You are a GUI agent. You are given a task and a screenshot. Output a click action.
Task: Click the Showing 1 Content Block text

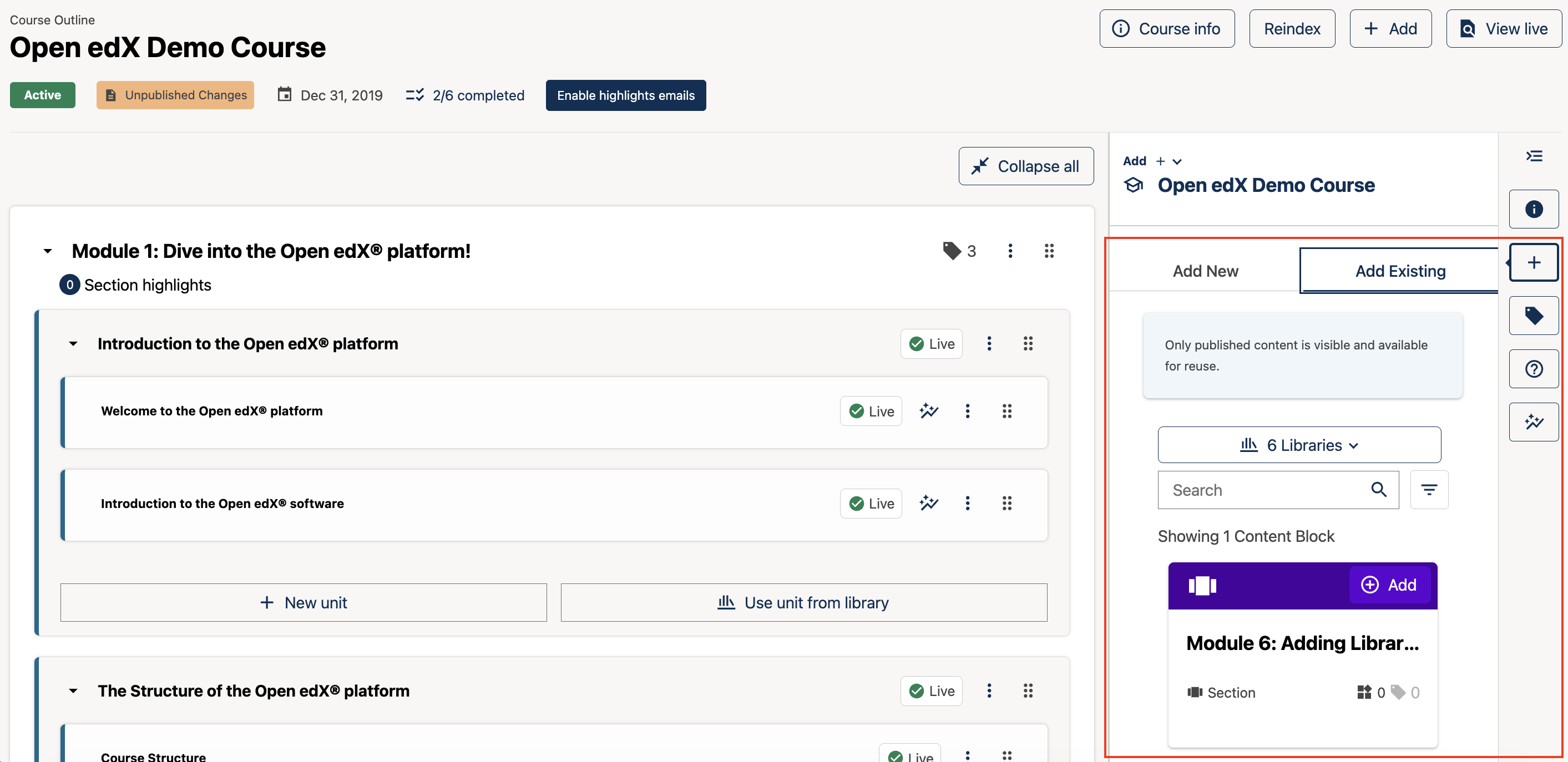click(x=1246, y=536)
